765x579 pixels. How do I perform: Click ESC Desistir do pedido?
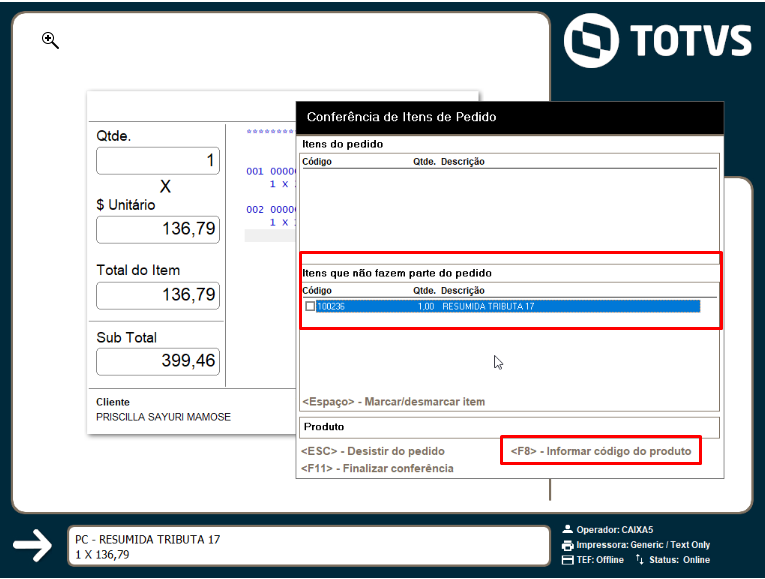pos(373,451)
